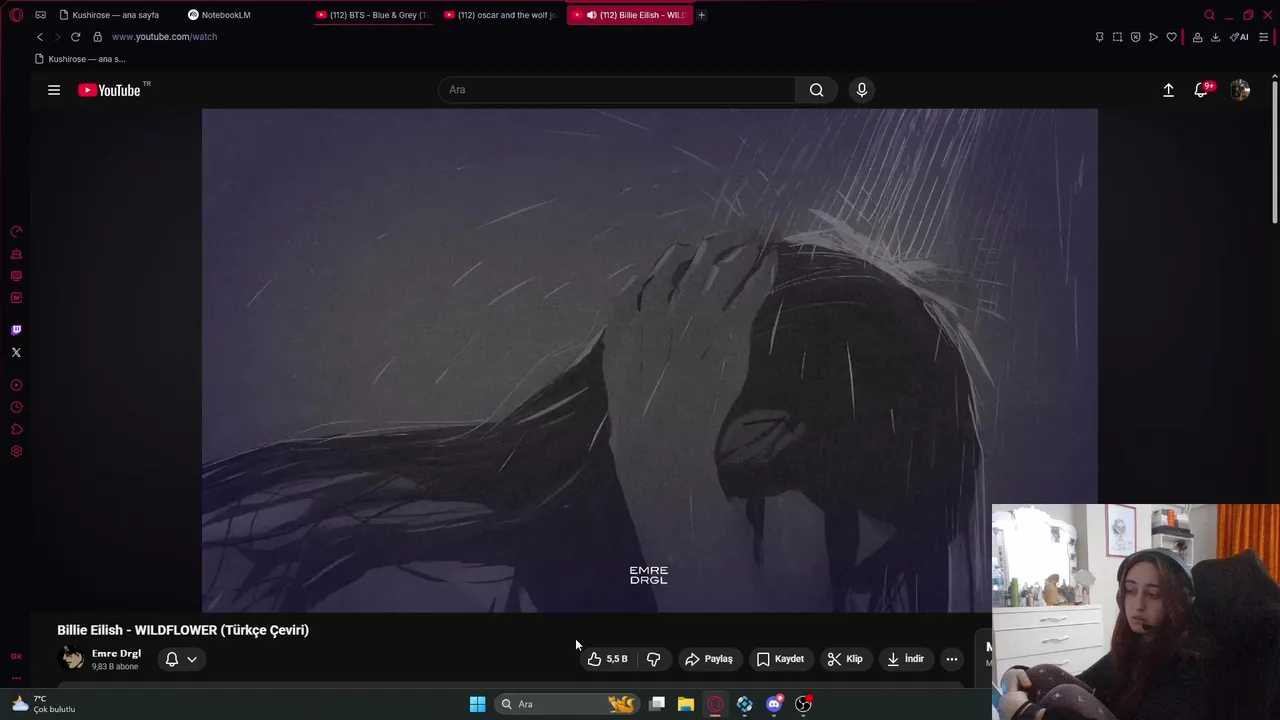Viewport: 1280px width, 720px height.
Task: Submit search with the magnifier button
Action: (x=817, y=90)
